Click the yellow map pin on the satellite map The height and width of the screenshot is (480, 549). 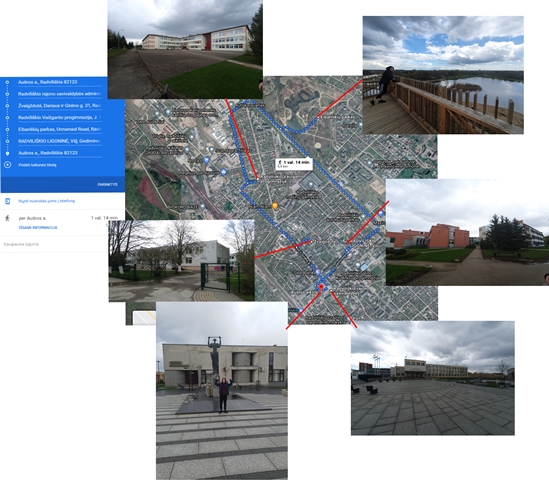tap(275, 206)
